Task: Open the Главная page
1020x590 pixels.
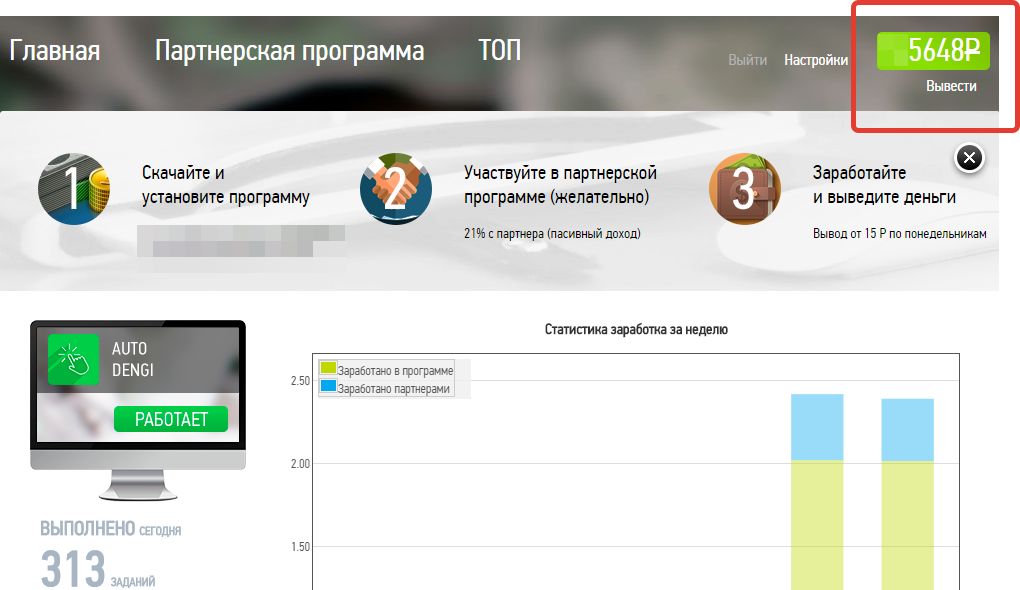Action: pyautogui.click(x=55, y=51)
